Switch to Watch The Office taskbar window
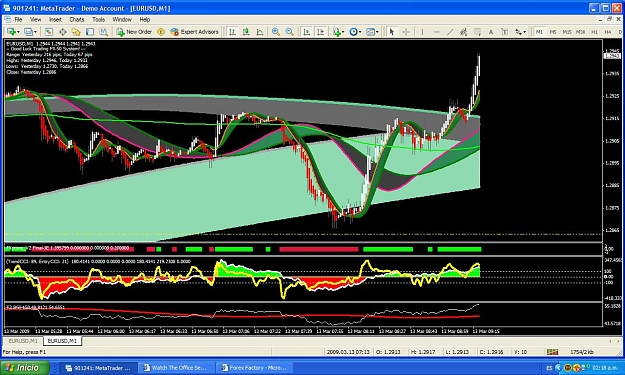 click(x=178, y=368)
